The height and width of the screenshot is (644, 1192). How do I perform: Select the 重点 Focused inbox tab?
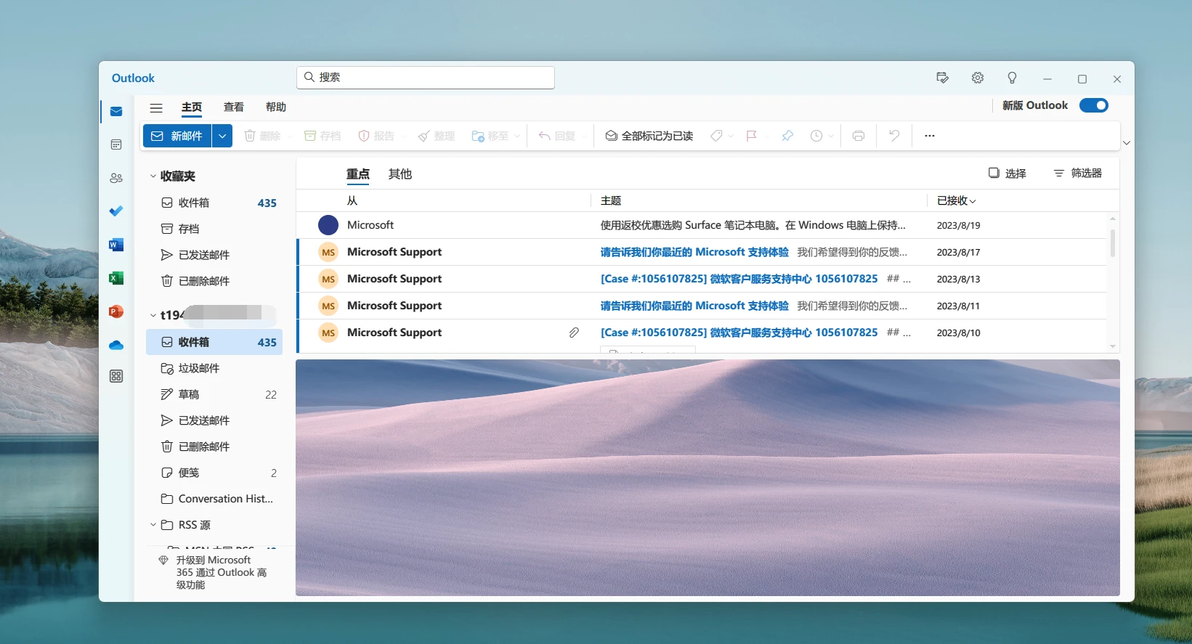click(x=358, y=174)
